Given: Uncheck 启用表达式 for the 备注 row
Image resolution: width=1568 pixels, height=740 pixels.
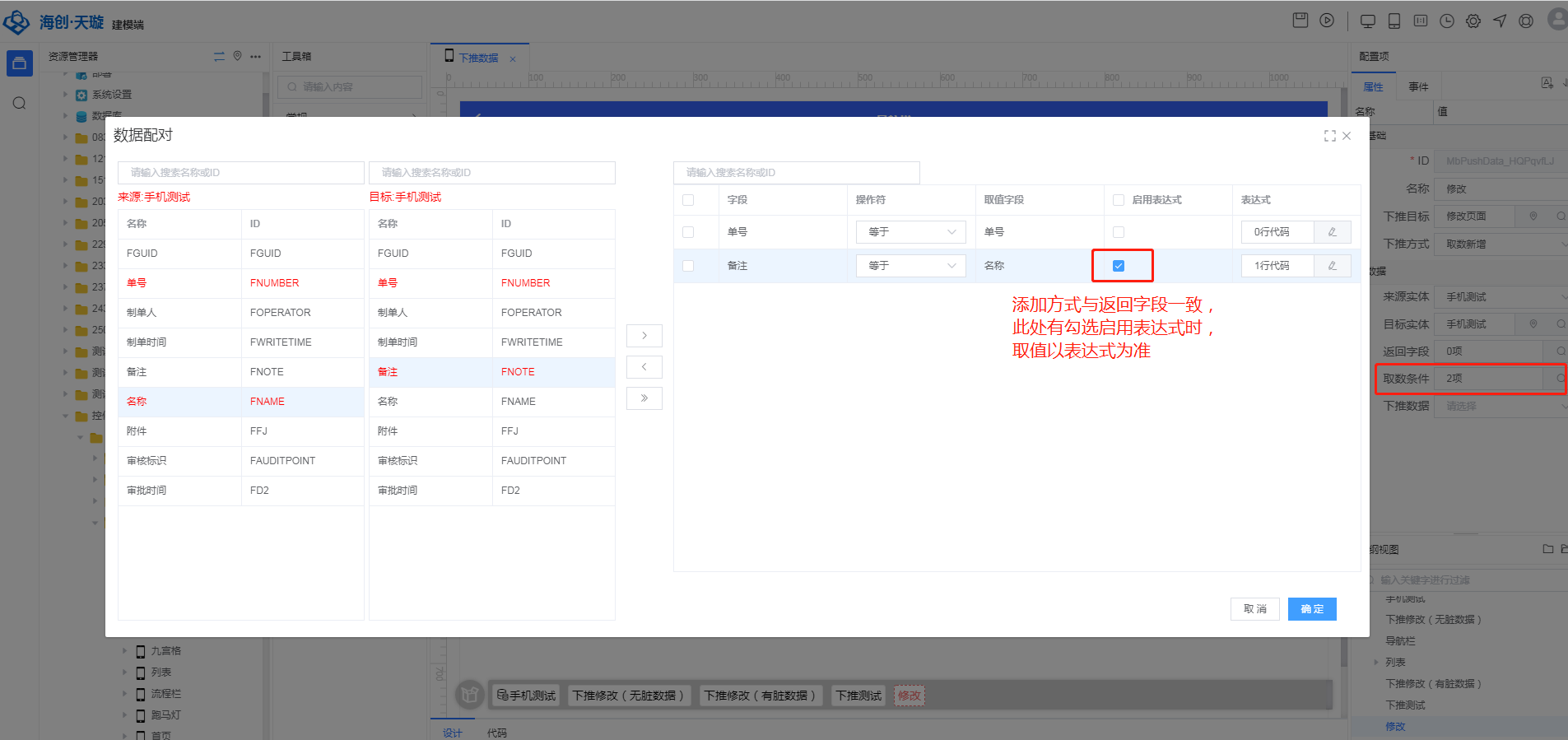Looking at the screenshot, I should tap(1119, 266).
